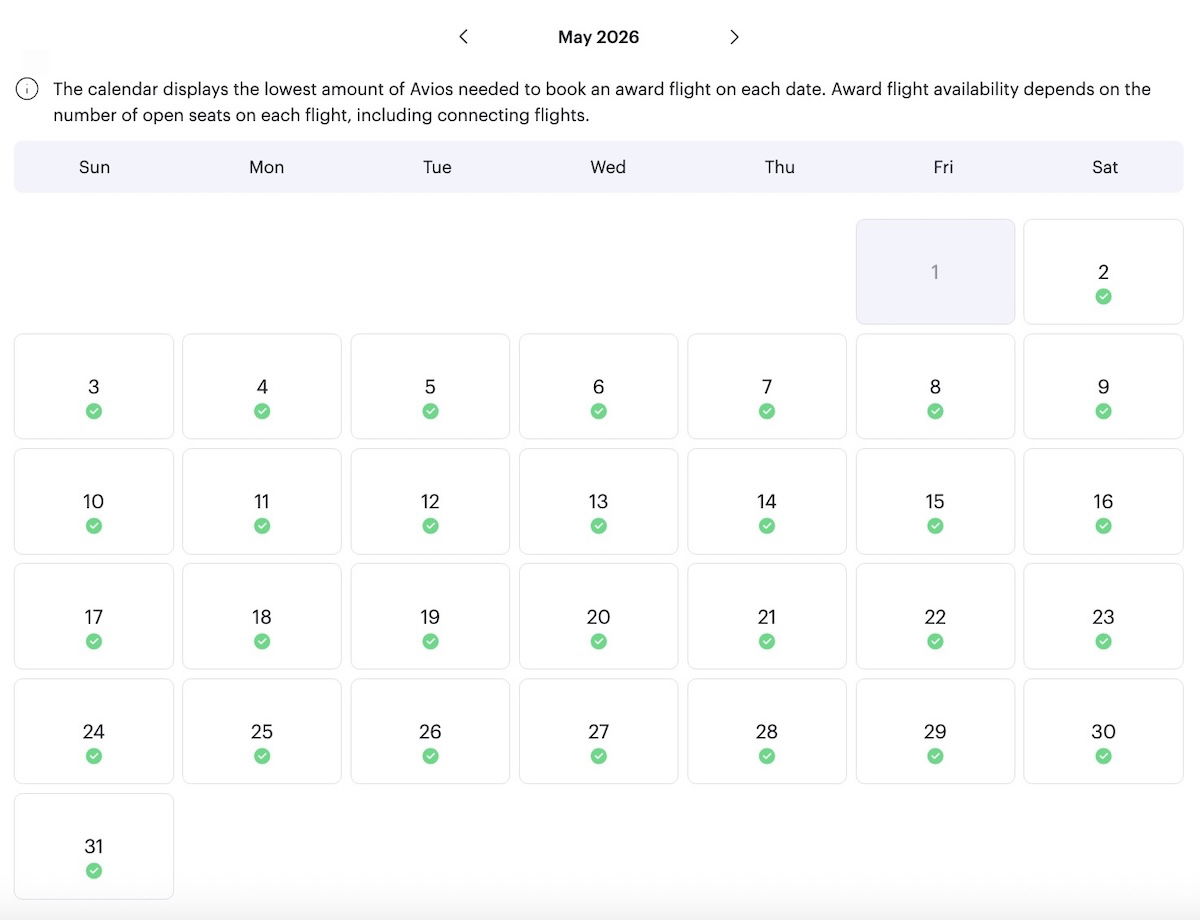Click the Tue column header
Viewport: 1200px width, 920px height.
(x=437, y=167)
